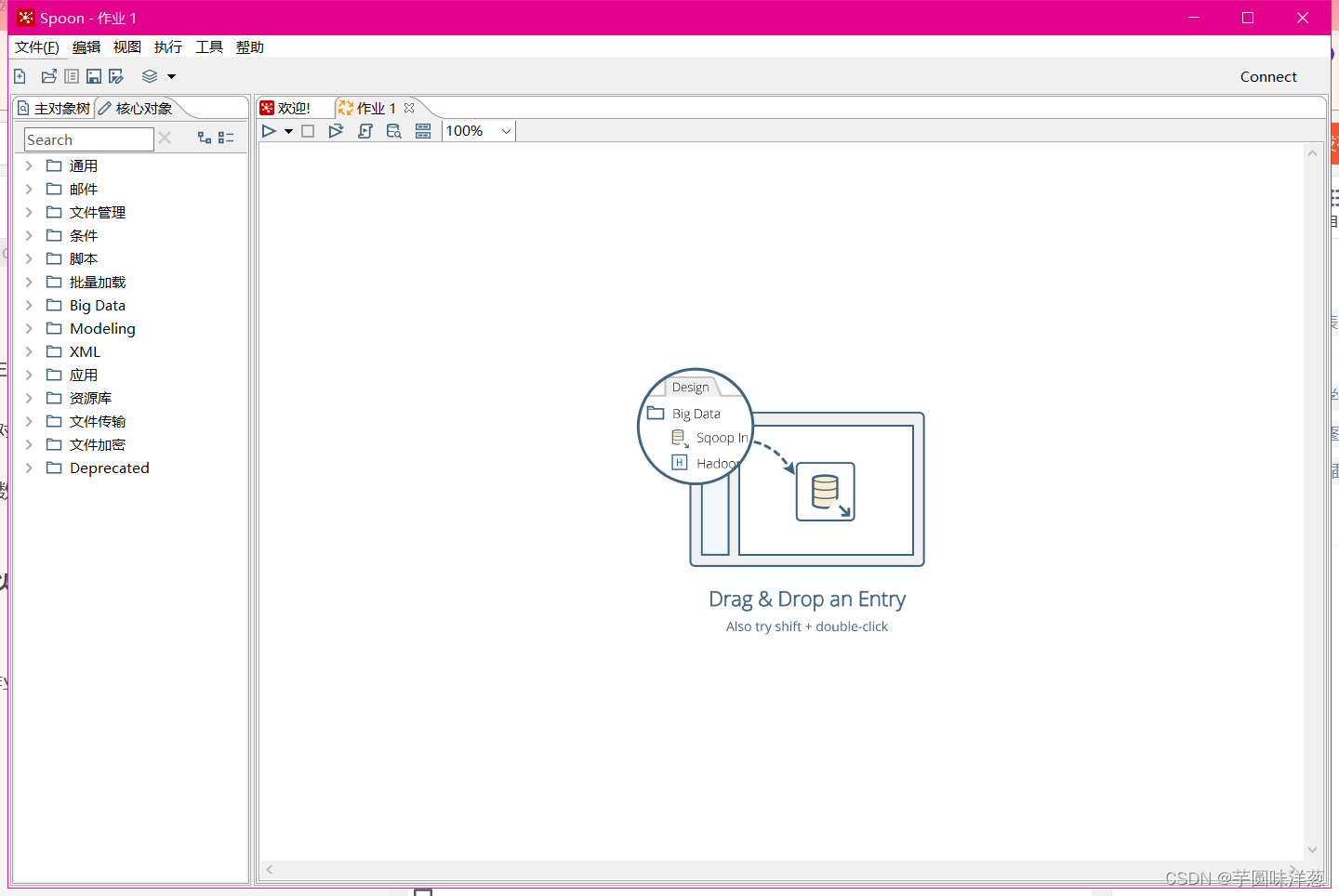
Task: Select the 作业 1 tab
Action: (x=368, y=109)
